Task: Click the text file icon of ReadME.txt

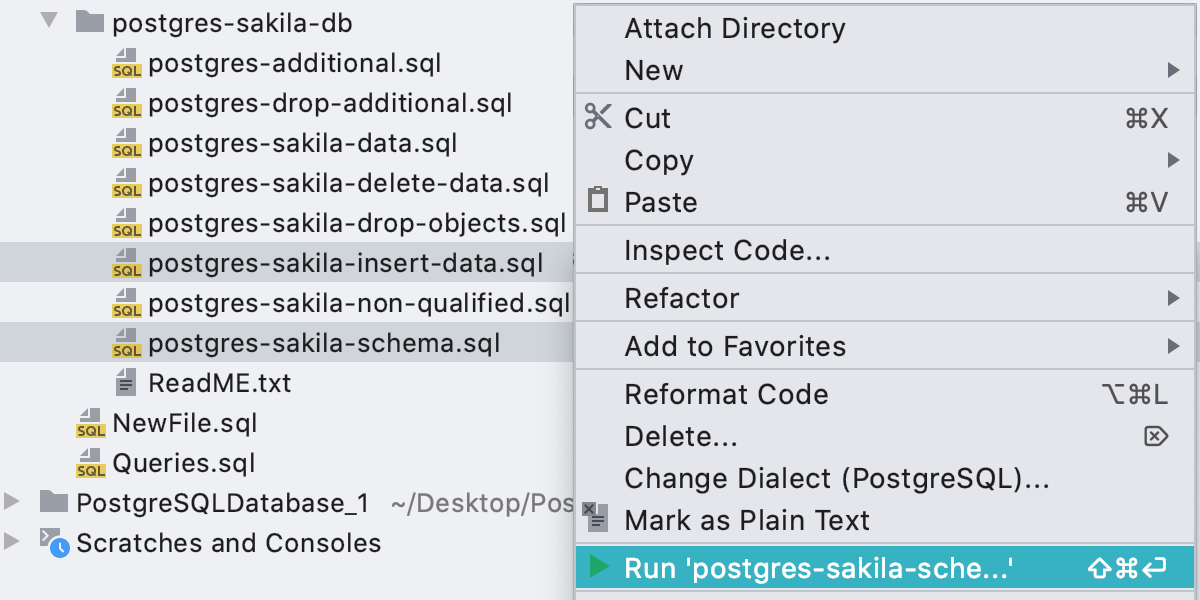Action: (x=127, y=383)
